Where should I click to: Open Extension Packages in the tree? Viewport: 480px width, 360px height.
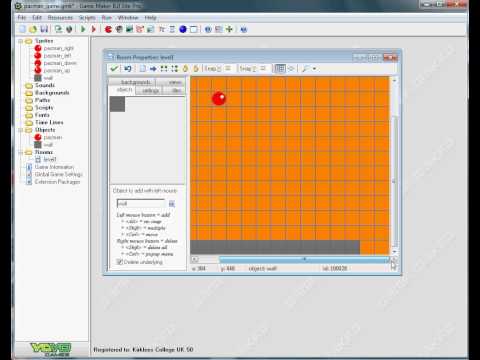[x=57, y=182]
